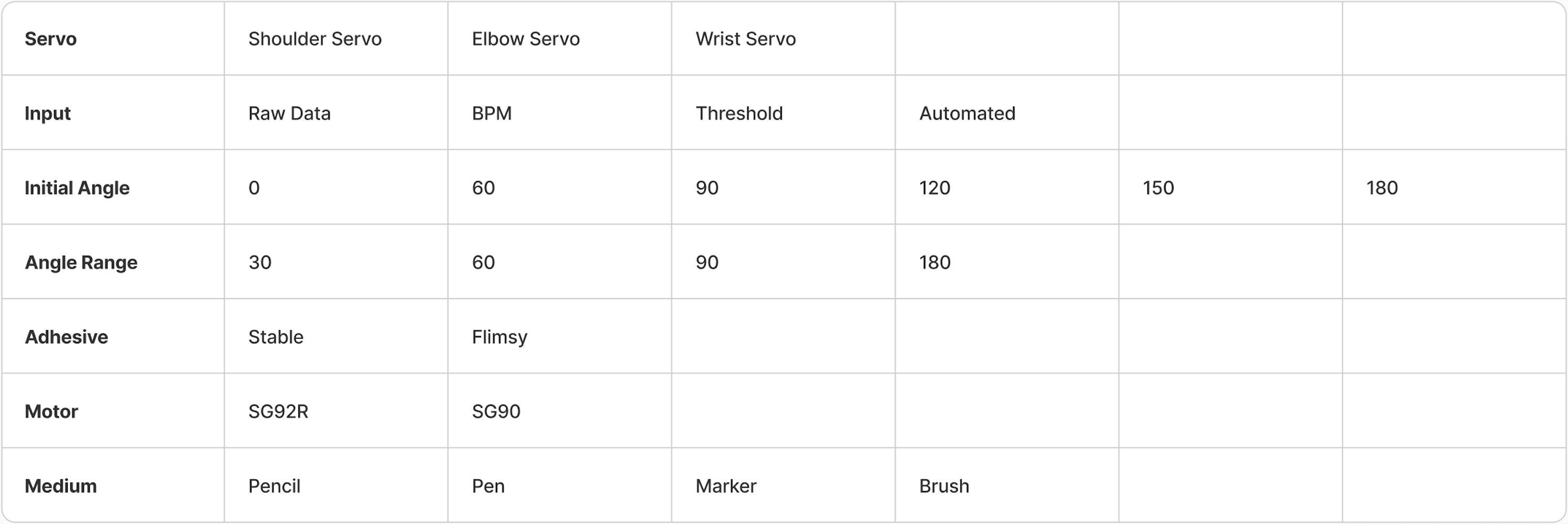This screenshot has width=1568, height=524.
Task: Select Angle Range value 30
Action: pyautogui.click(x=260, y=263)
